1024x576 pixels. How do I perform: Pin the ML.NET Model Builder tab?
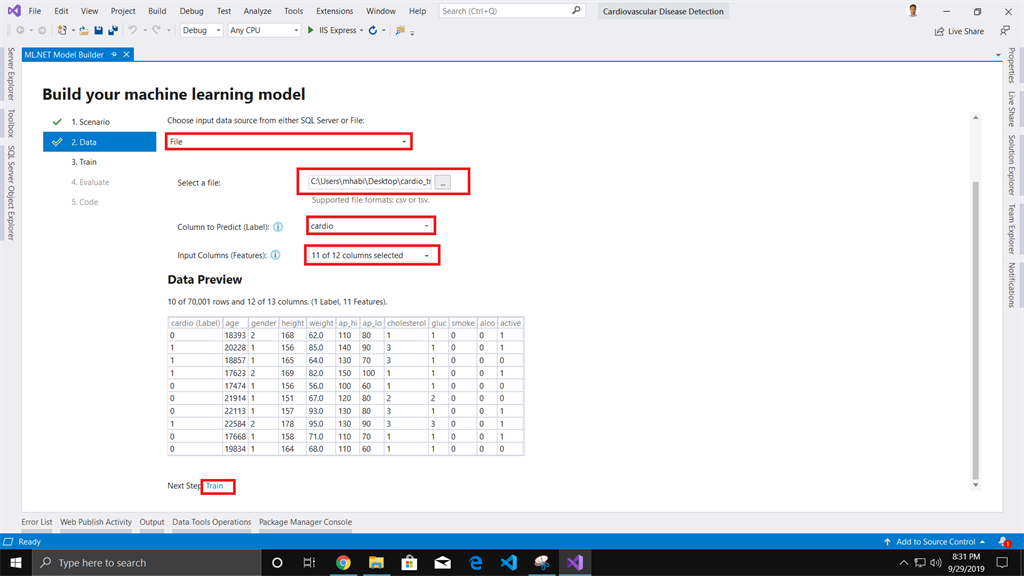tap(114, 54)
